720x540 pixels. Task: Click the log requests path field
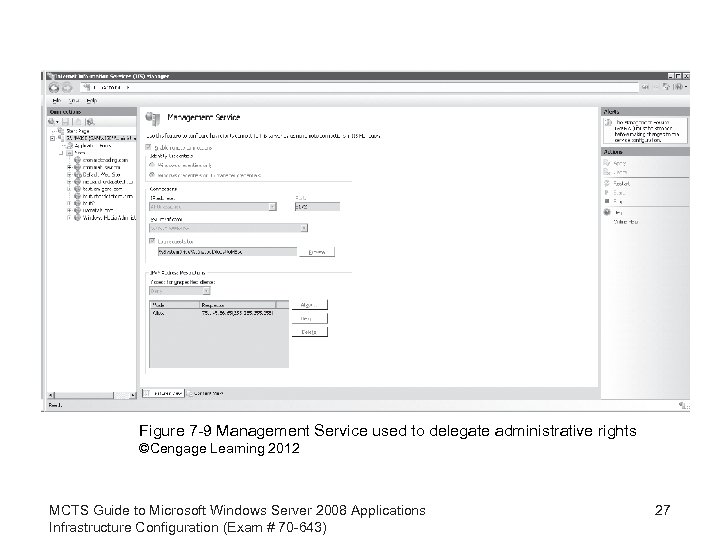(227, 252)
